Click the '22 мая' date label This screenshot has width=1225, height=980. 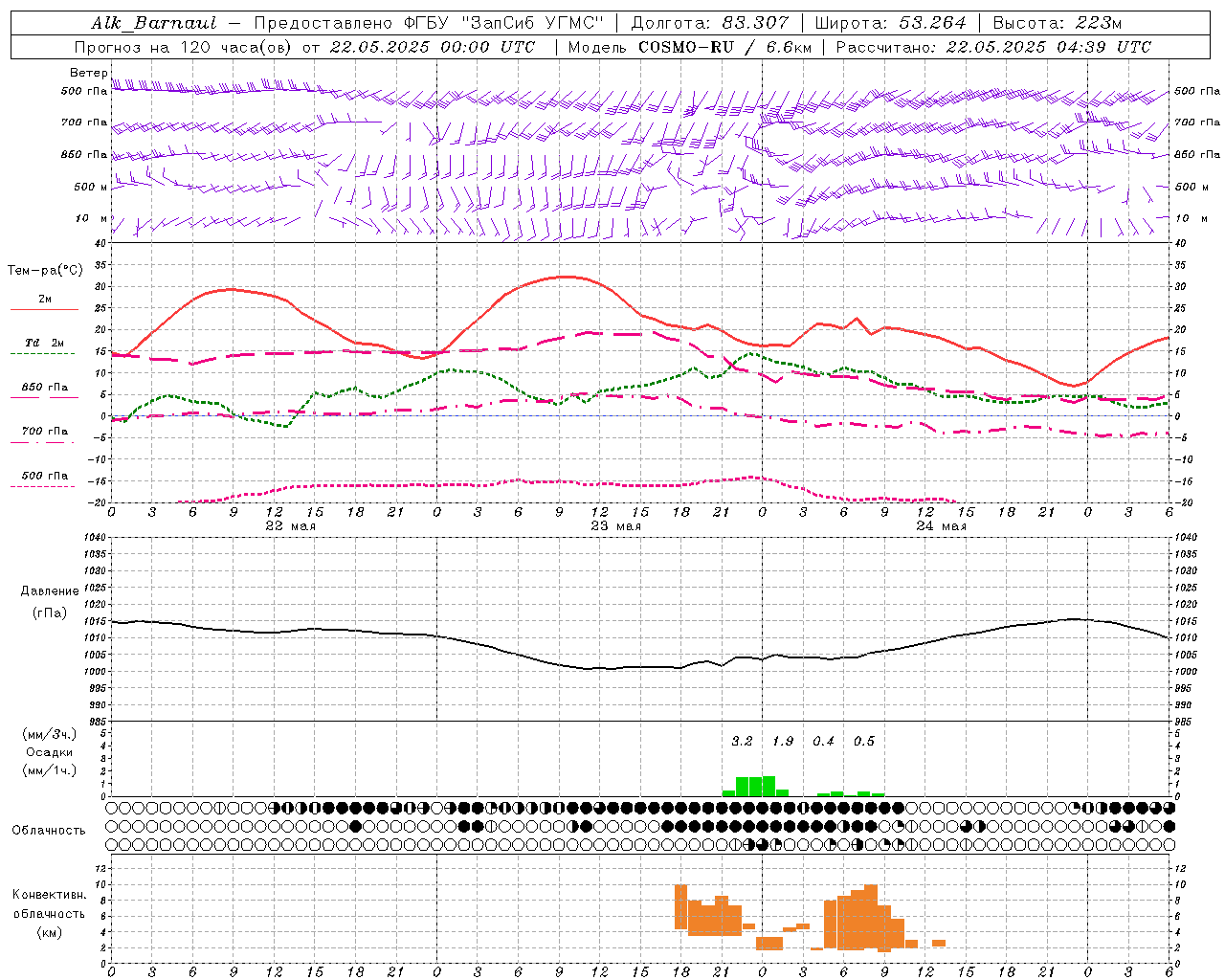290,525
